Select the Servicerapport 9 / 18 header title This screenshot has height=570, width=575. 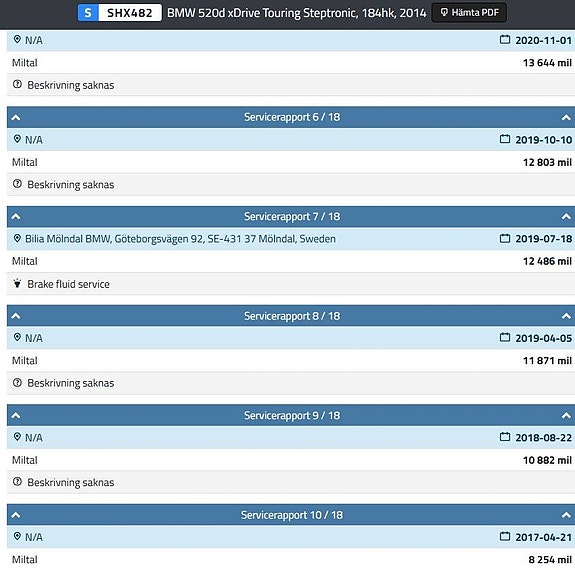(x=292, y=416)
